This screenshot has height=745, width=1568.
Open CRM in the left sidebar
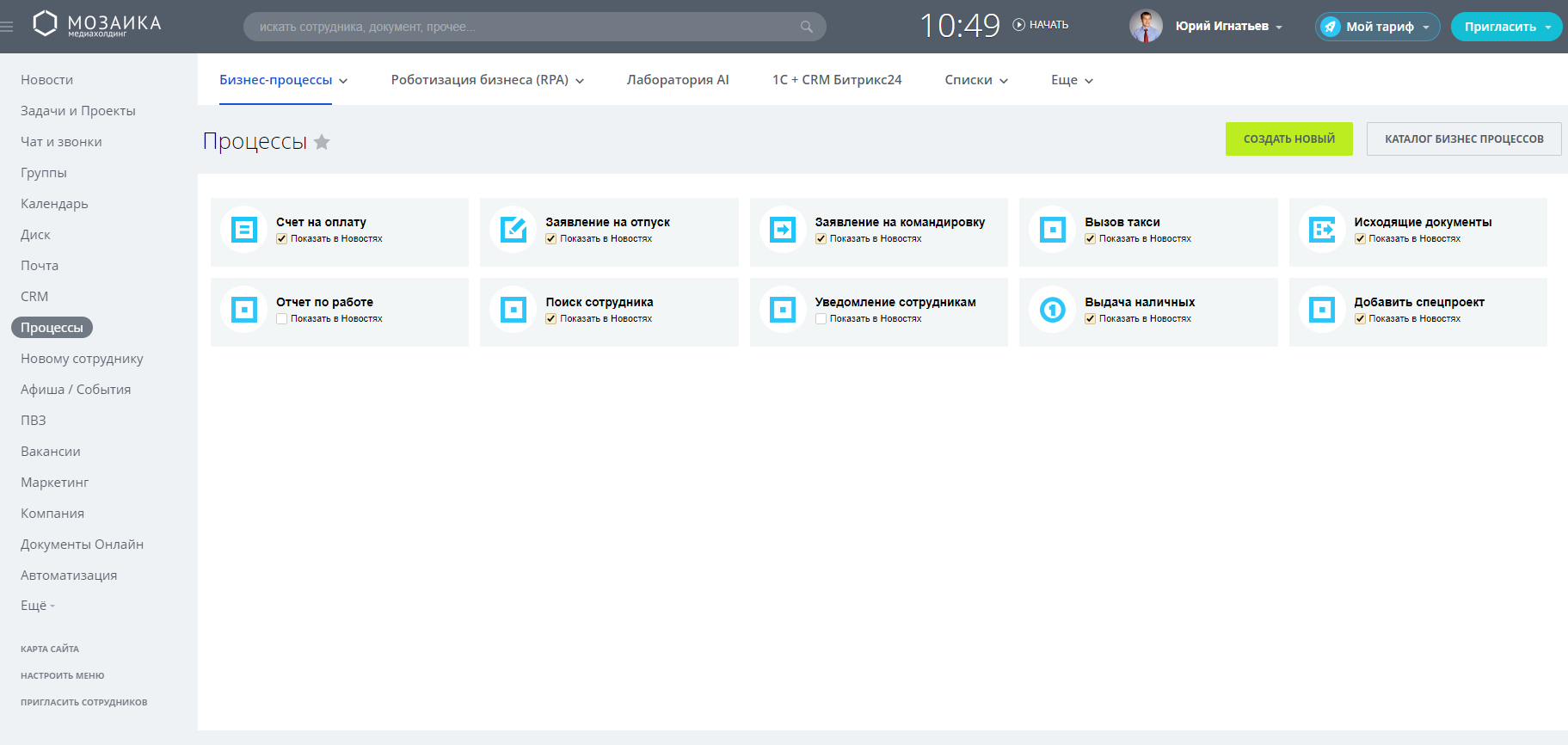point(34,297)
